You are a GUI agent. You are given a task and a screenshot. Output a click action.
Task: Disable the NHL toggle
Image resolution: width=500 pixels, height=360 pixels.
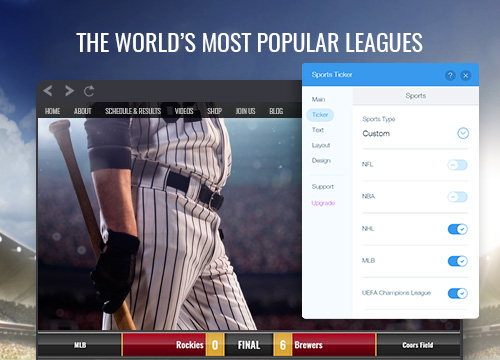coord(458,229)
